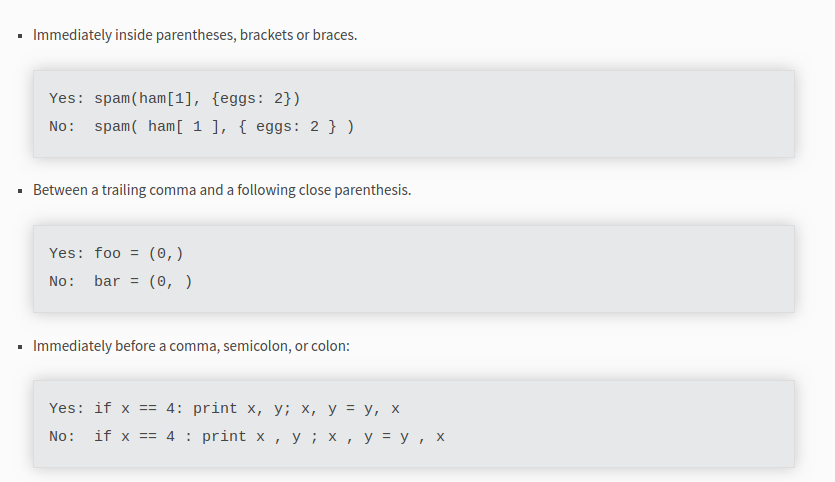The image size is (835, 482).
Task: Click the code "spam(ham[1], {eggs: 2})"
Action: [198, 99]
